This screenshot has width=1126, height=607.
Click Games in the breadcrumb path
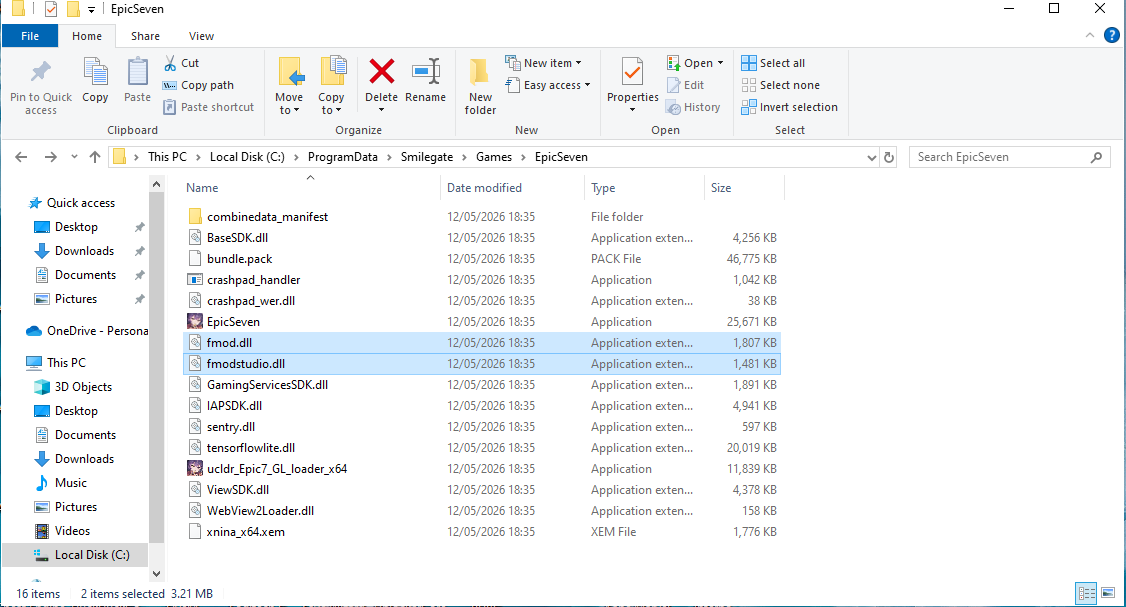tap(494, 157)
